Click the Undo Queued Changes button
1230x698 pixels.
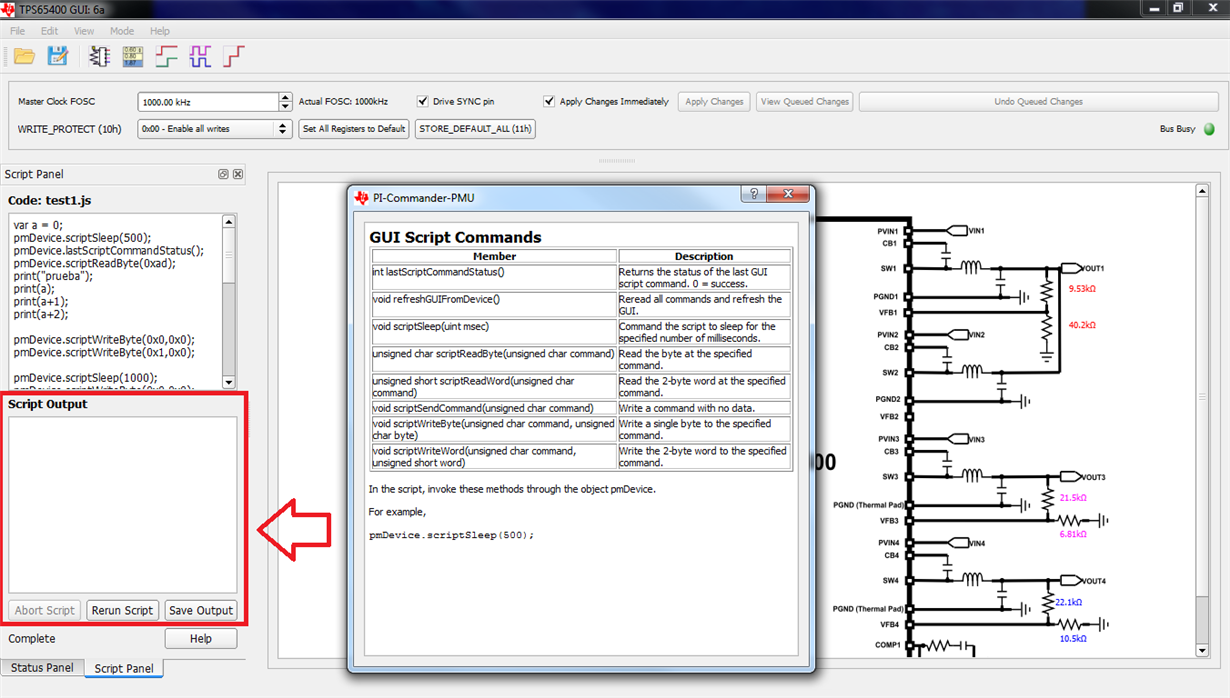coord(1038,101)
